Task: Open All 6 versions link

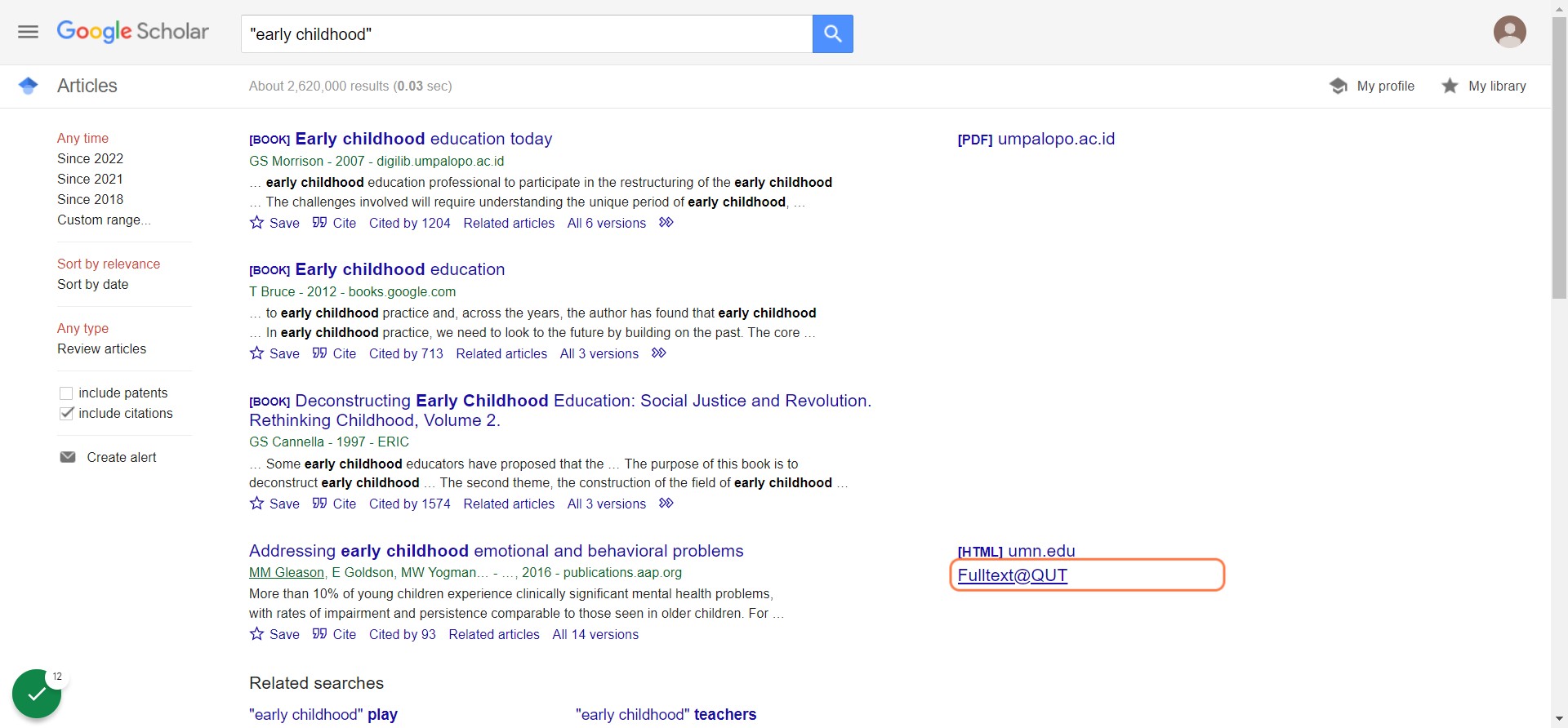Action: [607, 223]
